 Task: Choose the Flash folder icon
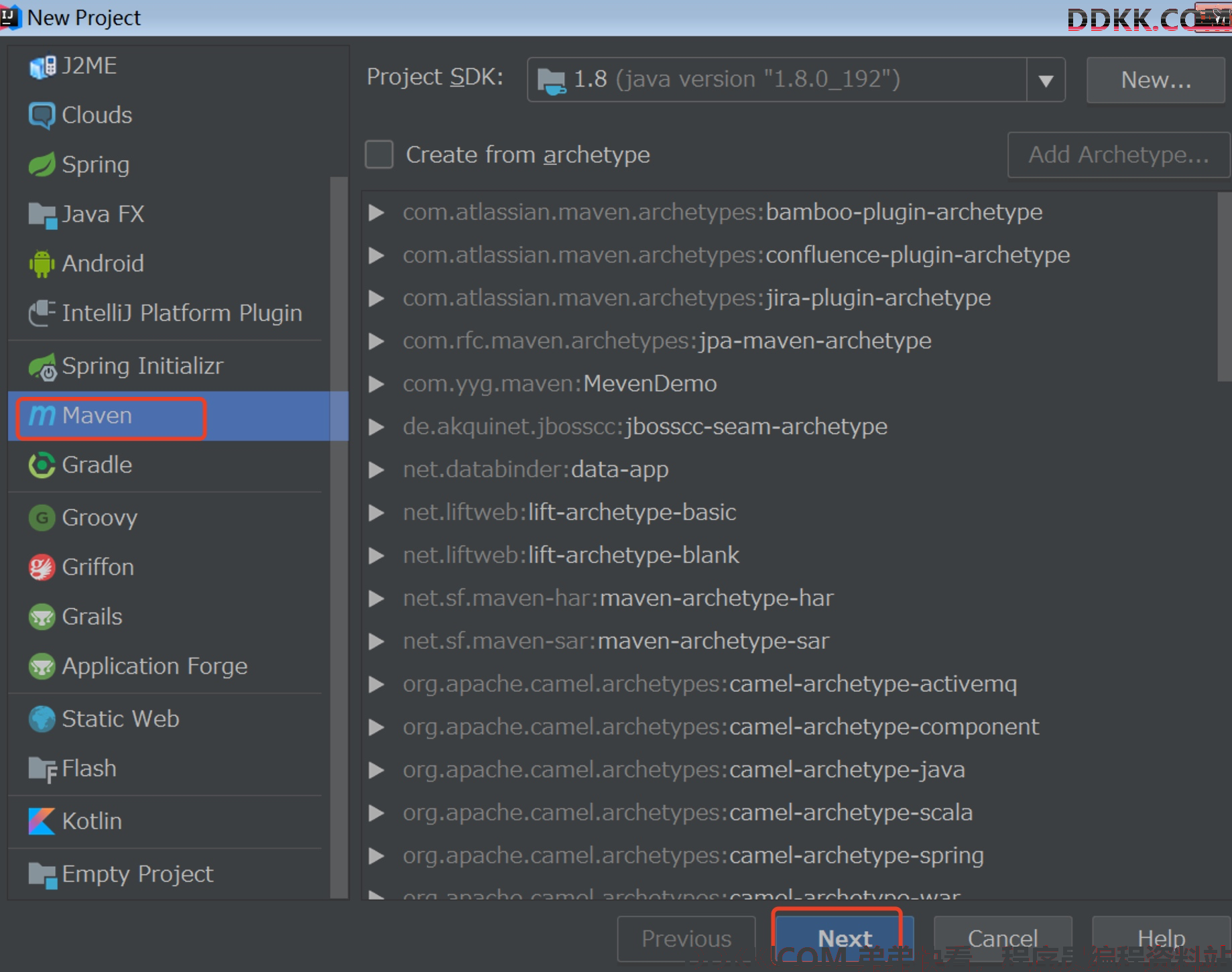(x=42, y=769)
